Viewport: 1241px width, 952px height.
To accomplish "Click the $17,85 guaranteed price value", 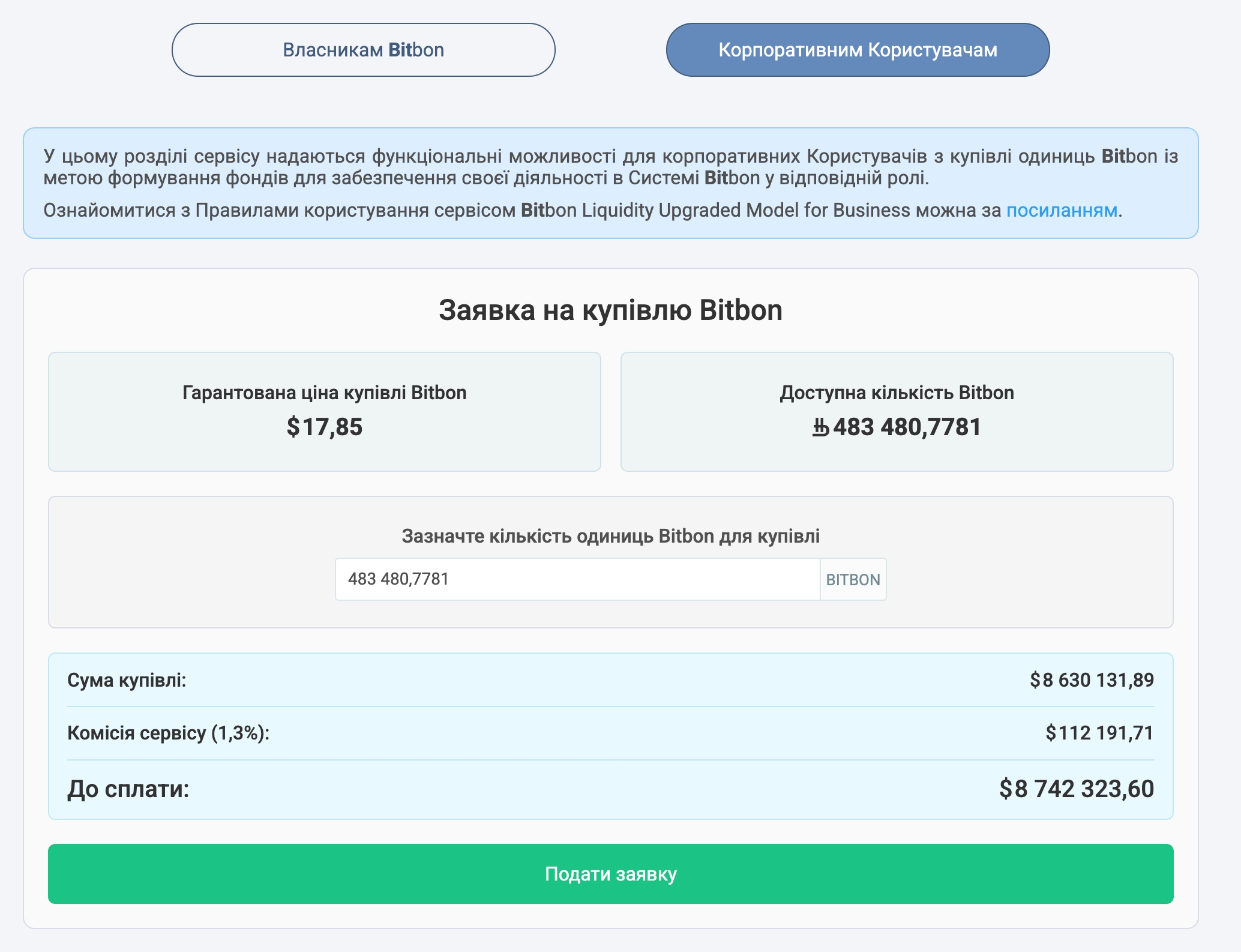I will point(324,427).
